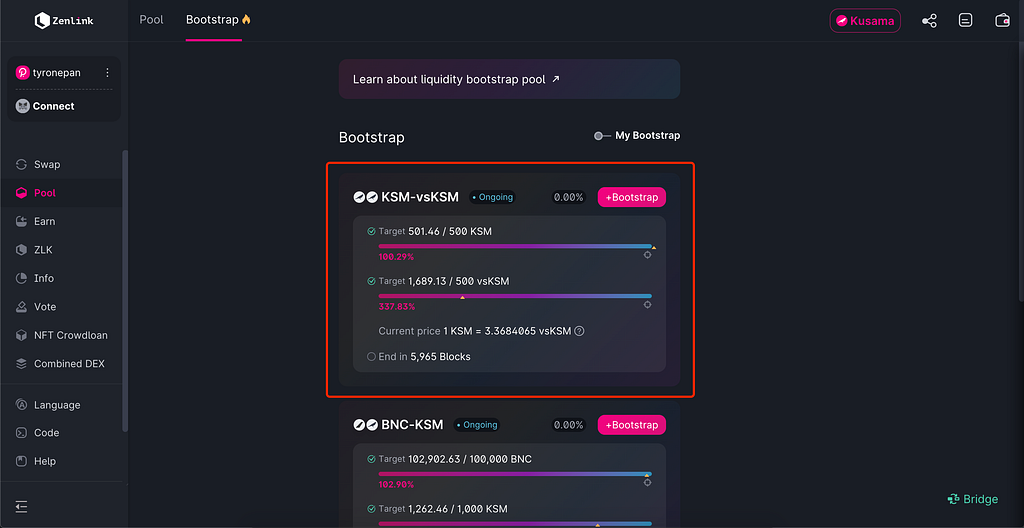The image size is (1024, 528).
Task: Open the wallet icon in the top bar
Action: (1002, 20)
